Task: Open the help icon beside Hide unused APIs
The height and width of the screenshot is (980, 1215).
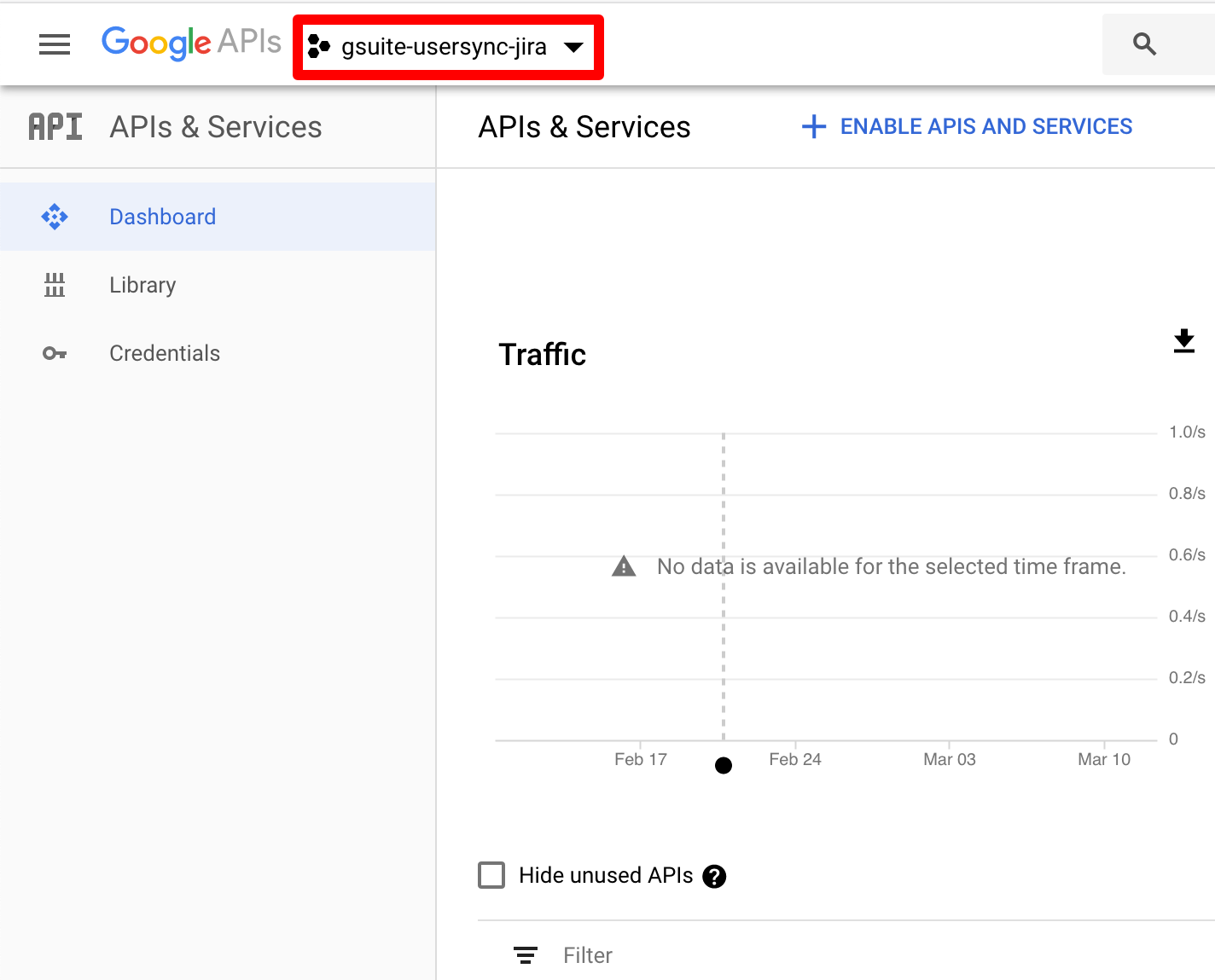Action: click(714, 876)
